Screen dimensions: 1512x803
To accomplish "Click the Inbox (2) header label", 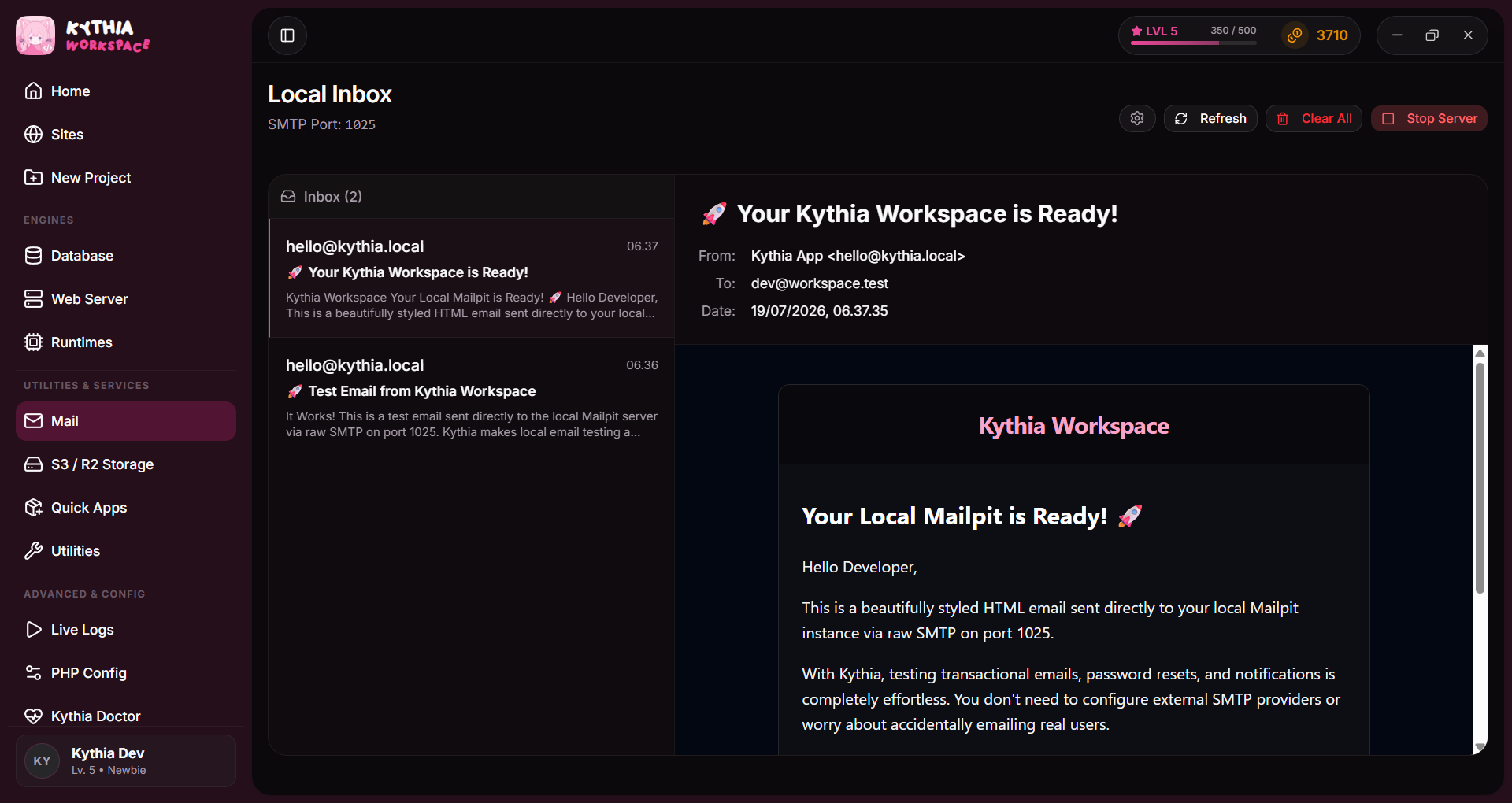I will [332, 196].
